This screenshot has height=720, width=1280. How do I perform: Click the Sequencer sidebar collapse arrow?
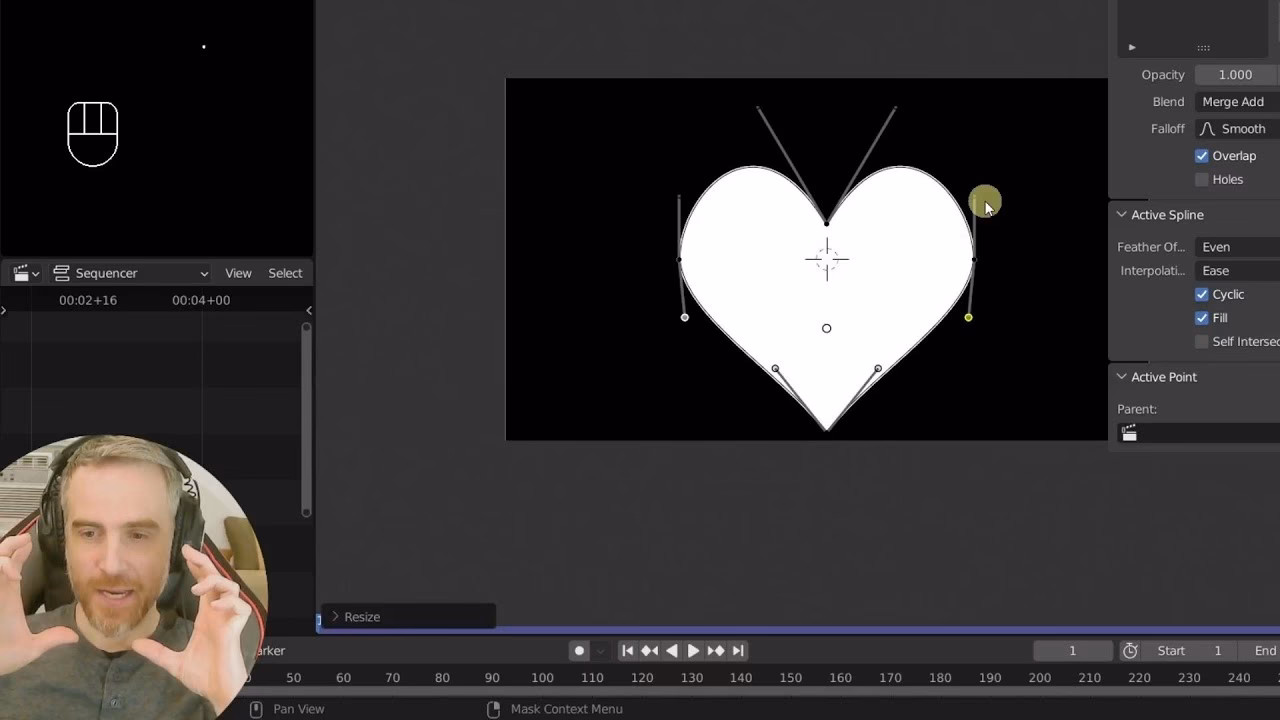click(x=308, y=311)
